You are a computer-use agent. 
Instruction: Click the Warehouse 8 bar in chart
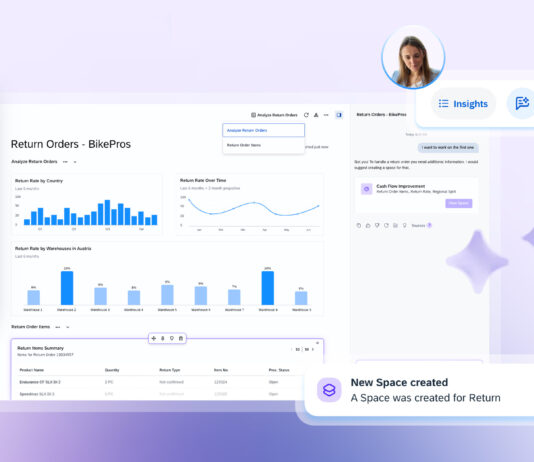[x=268, y=288]
